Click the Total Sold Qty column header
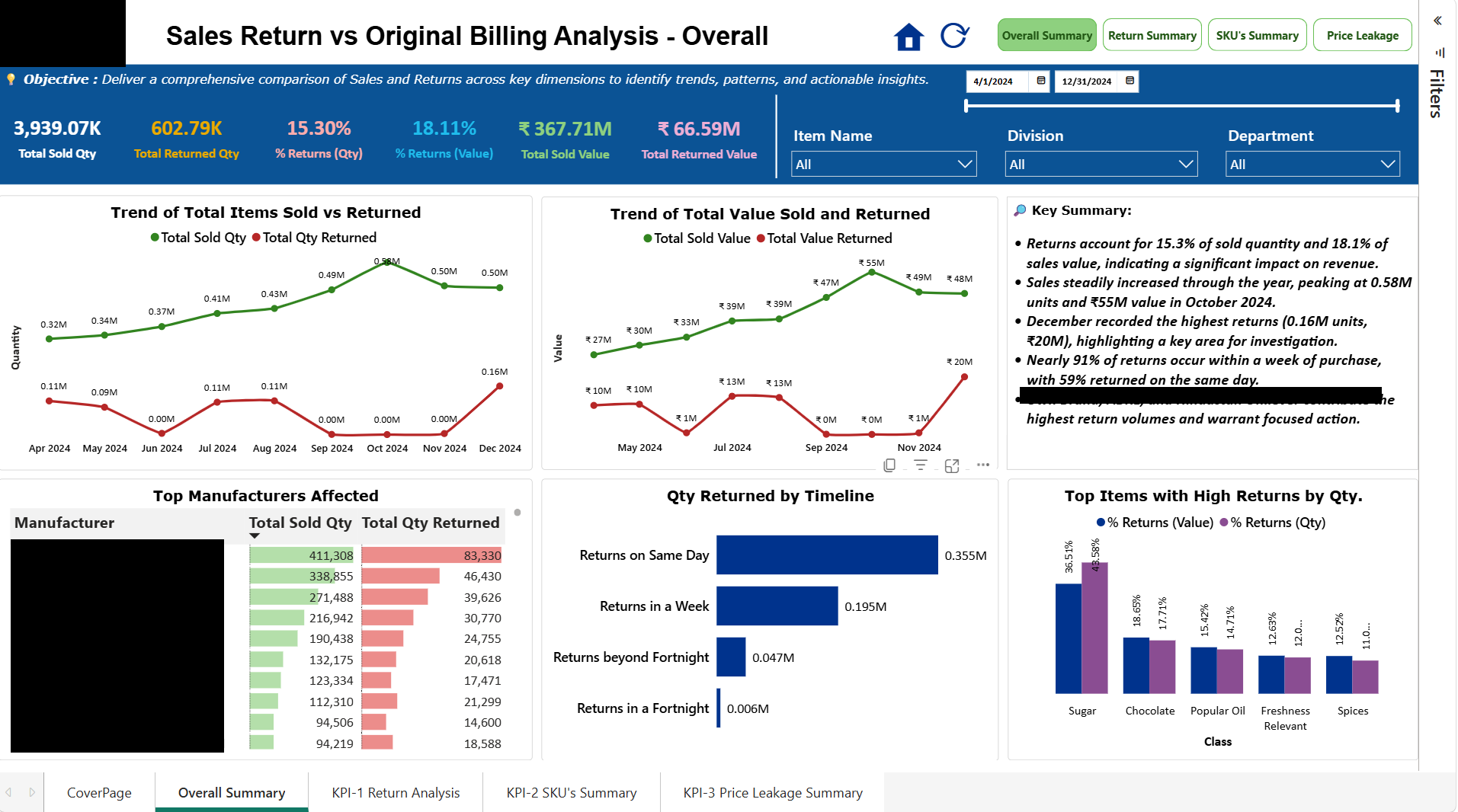This screenshot has height=812, width=1458. coord(300,523)
